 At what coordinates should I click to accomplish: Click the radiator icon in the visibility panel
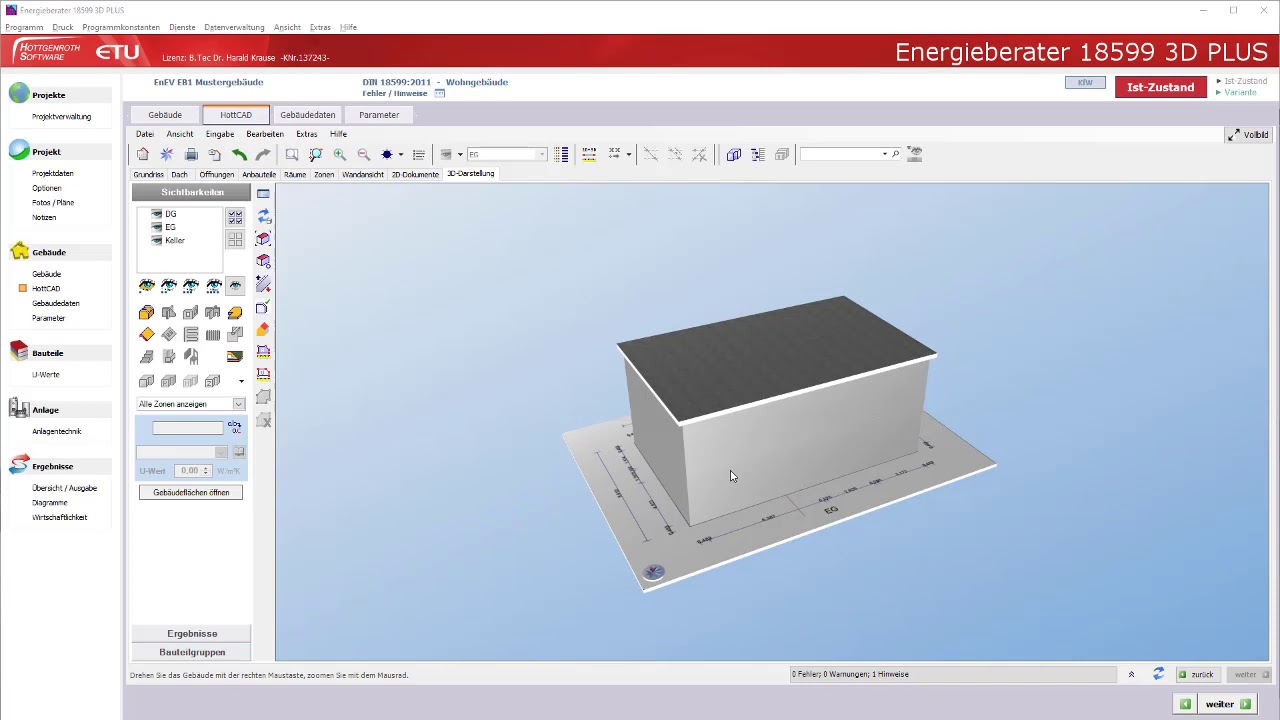(x=213, y=335)
